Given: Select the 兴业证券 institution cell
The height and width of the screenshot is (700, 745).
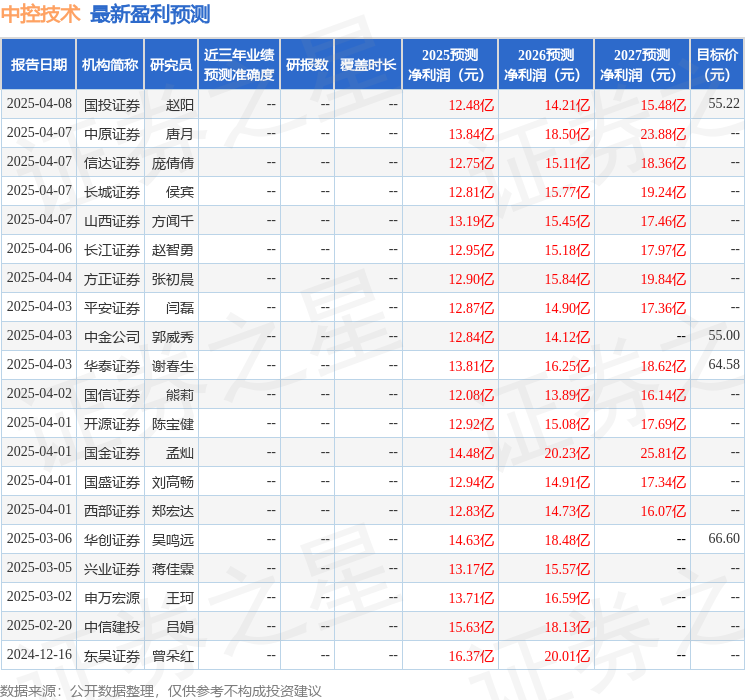Looking at the screenshot, I should pos(112,569).
